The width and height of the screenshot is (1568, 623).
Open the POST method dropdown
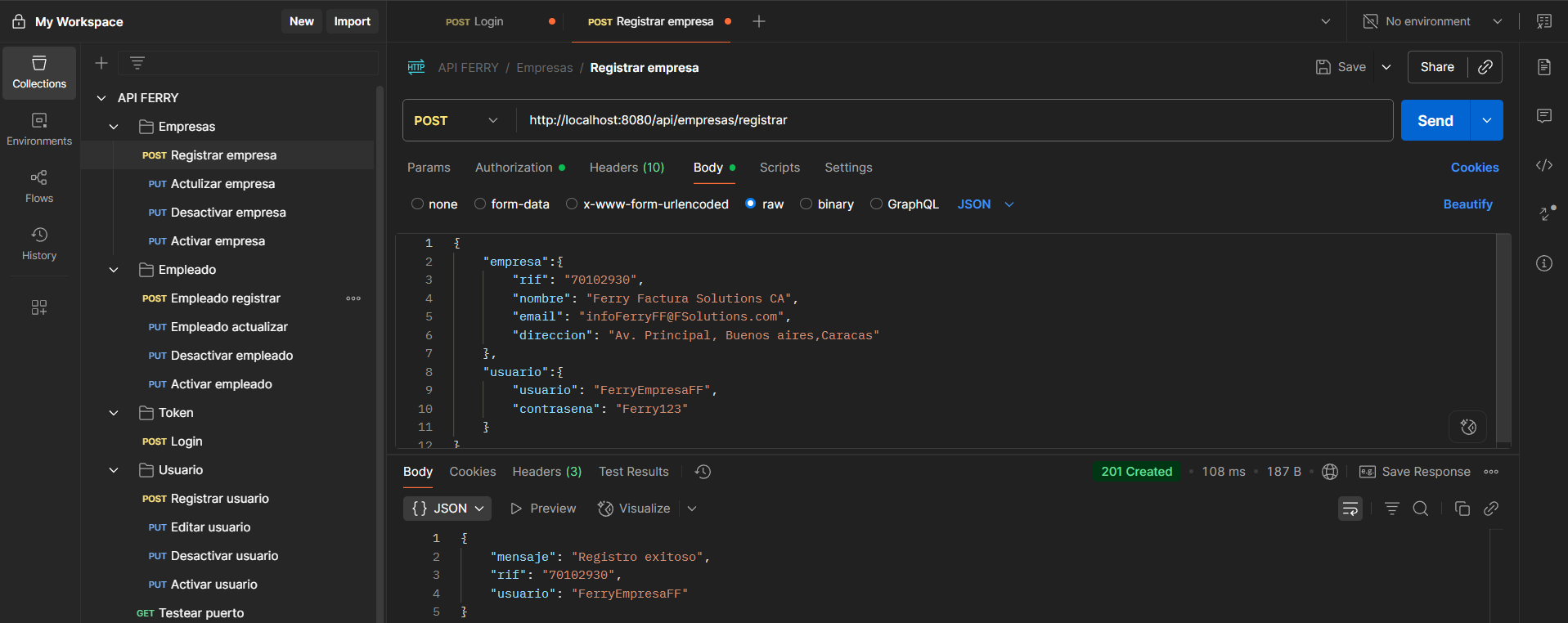click(456, 120)
